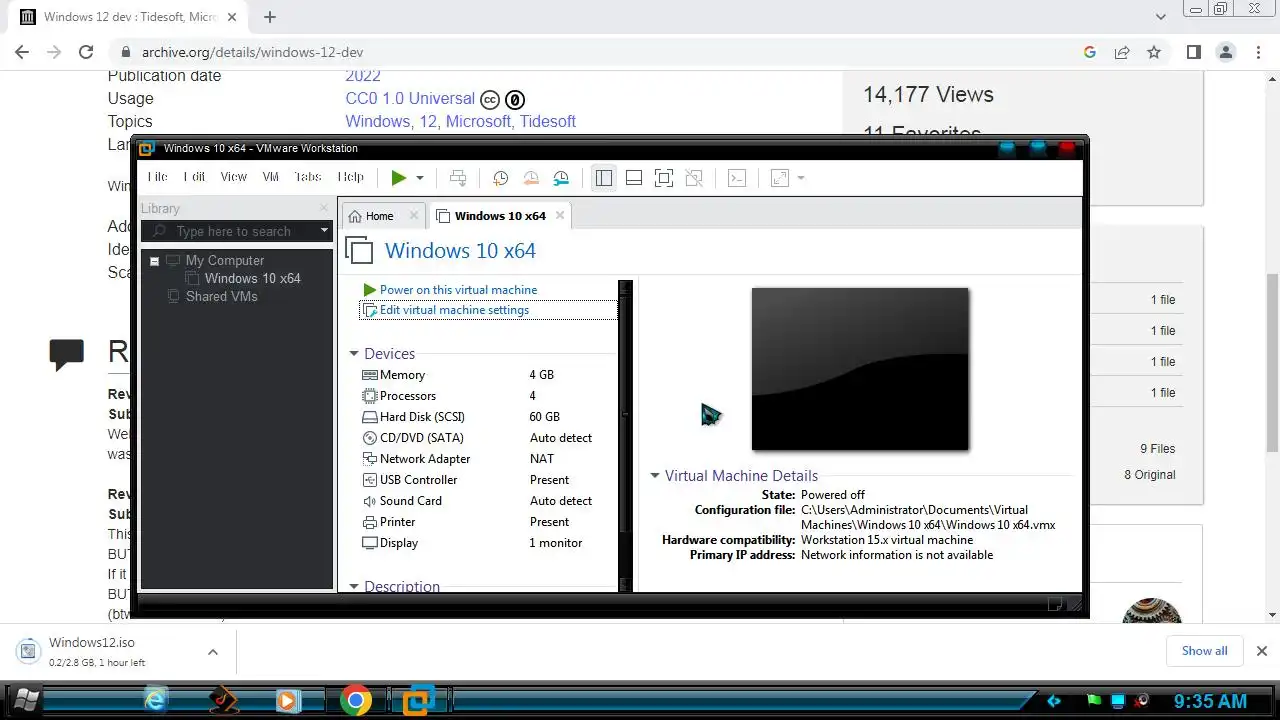Click the Unity mode toolbar icon

click(x=694, y=178)
